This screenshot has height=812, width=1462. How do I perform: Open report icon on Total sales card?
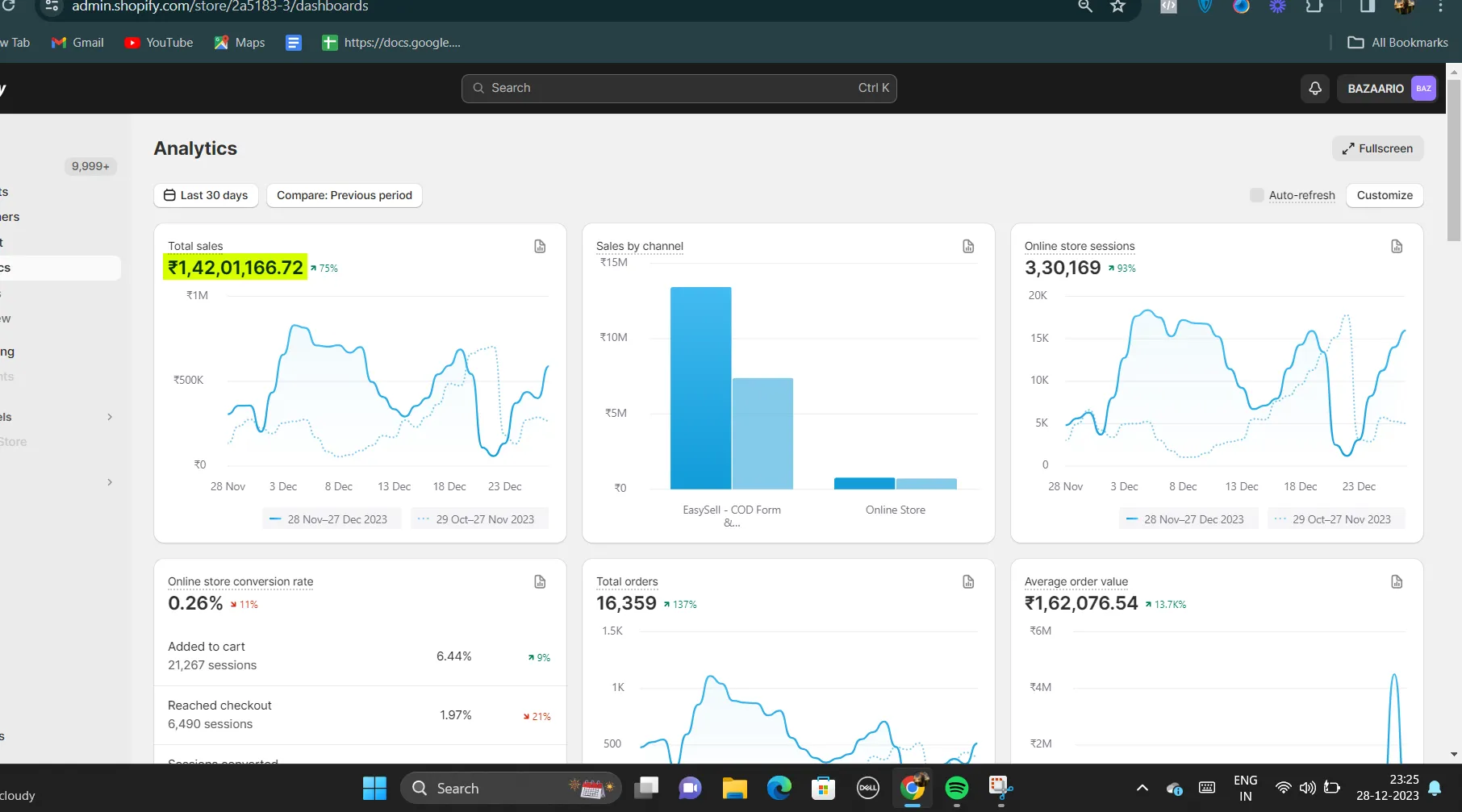pos(540,247)
